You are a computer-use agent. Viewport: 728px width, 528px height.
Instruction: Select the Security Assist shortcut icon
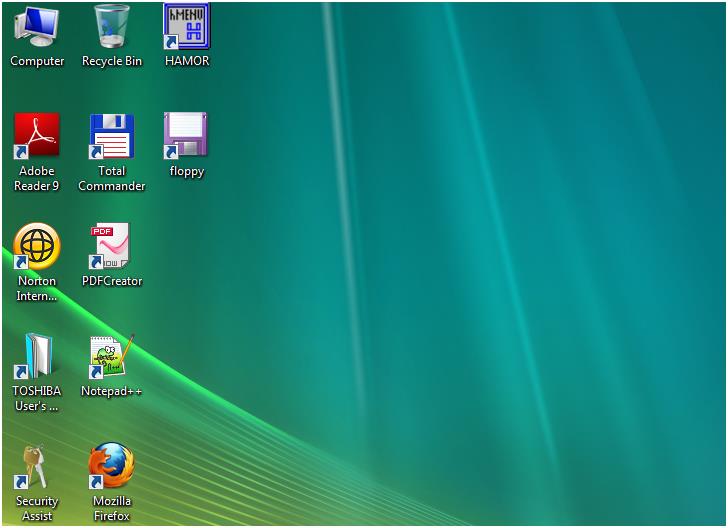tap(32, 467)
